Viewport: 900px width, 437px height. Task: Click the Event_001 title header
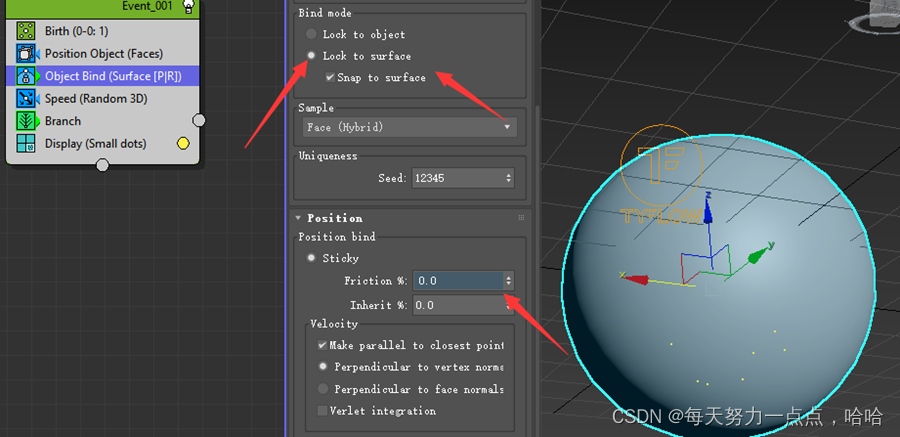click(103, 7)
